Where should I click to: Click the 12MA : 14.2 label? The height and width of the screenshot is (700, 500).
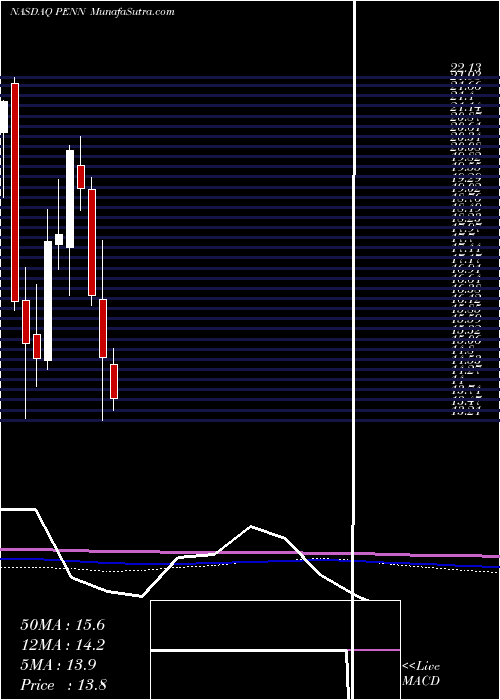coord(62,645)
